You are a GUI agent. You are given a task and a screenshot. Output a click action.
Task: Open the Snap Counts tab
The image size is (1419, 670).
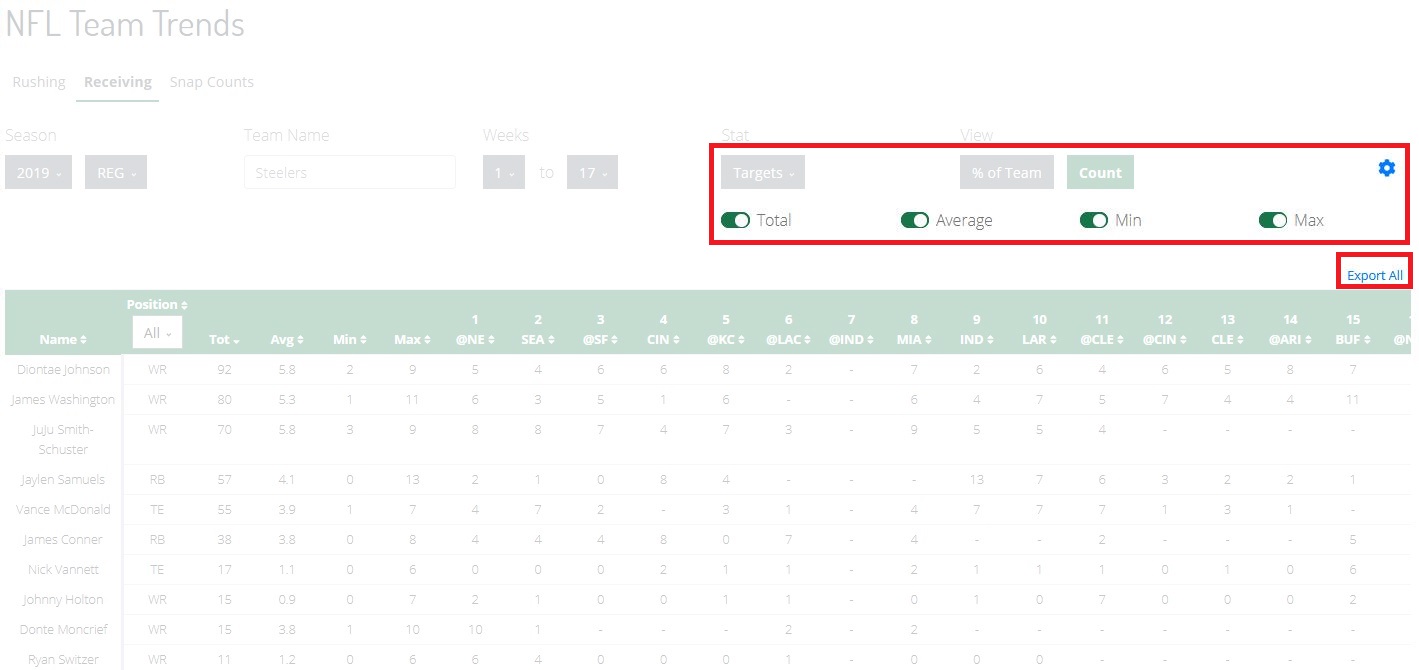(211, 82)
